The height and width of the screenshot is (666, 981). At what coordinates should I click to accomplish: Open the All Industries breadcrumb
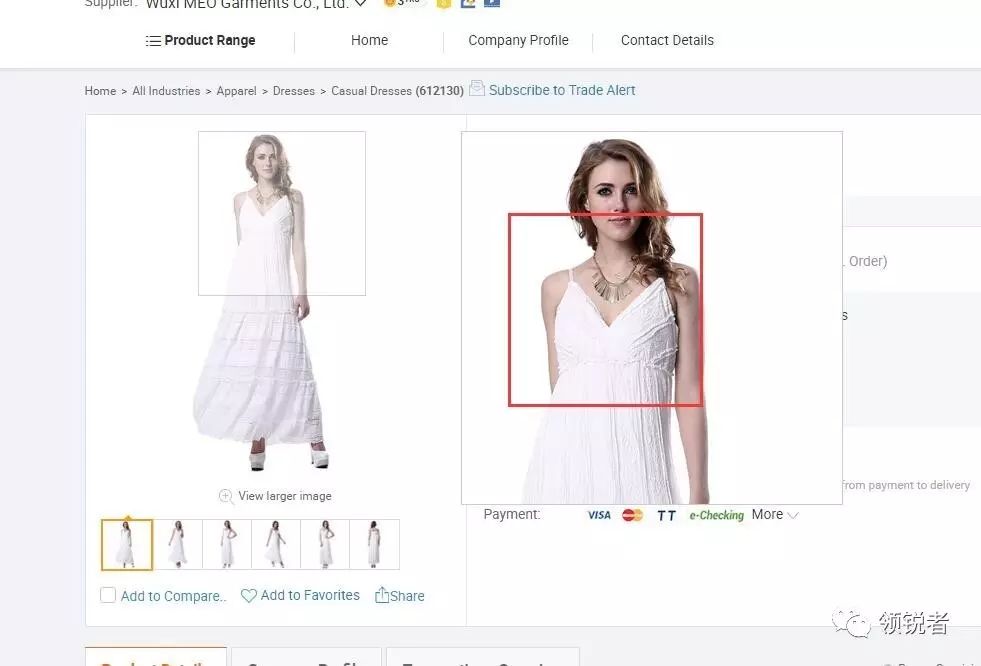(166, 91)
